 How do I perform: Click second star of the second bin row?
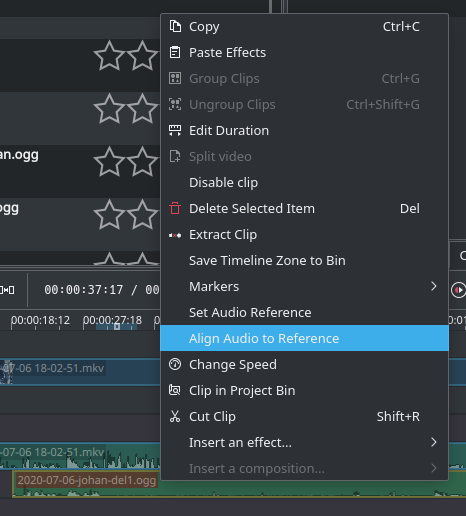(142, 109)
